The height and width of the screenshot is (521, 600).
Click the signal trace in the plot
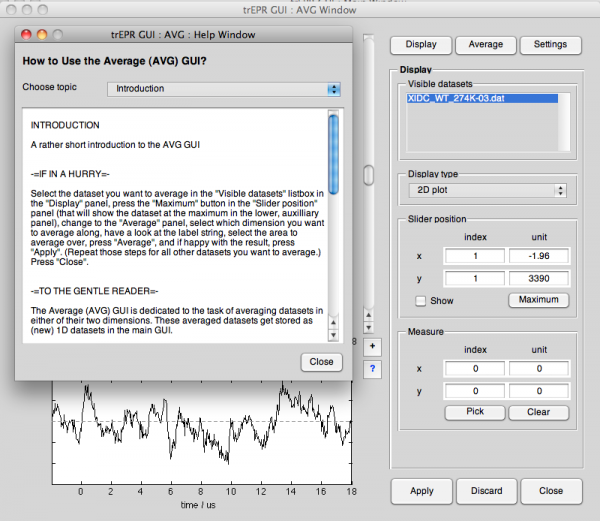coord(202,422)
